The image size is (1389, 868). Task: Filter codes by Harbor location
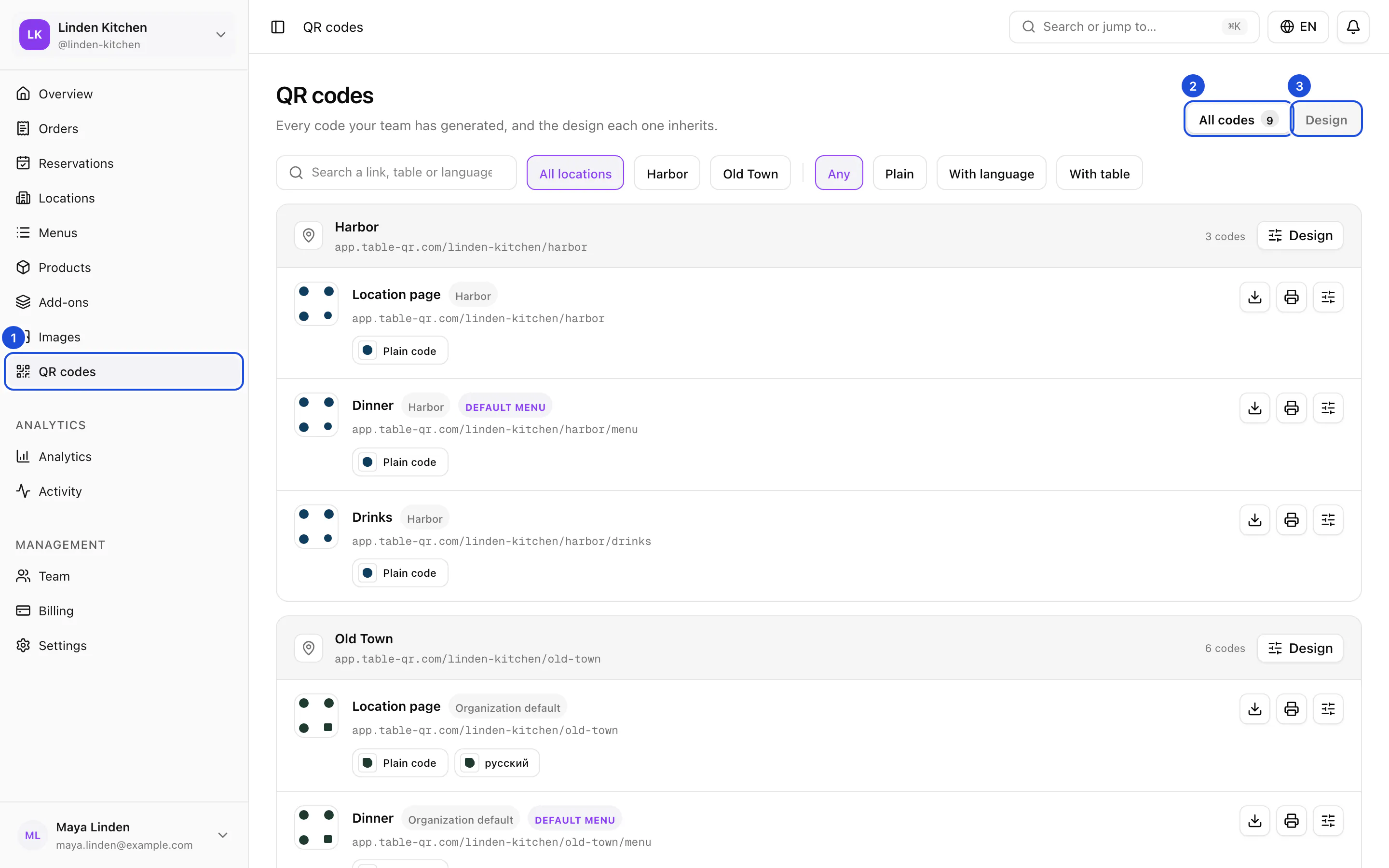click(x=667, y=173)
